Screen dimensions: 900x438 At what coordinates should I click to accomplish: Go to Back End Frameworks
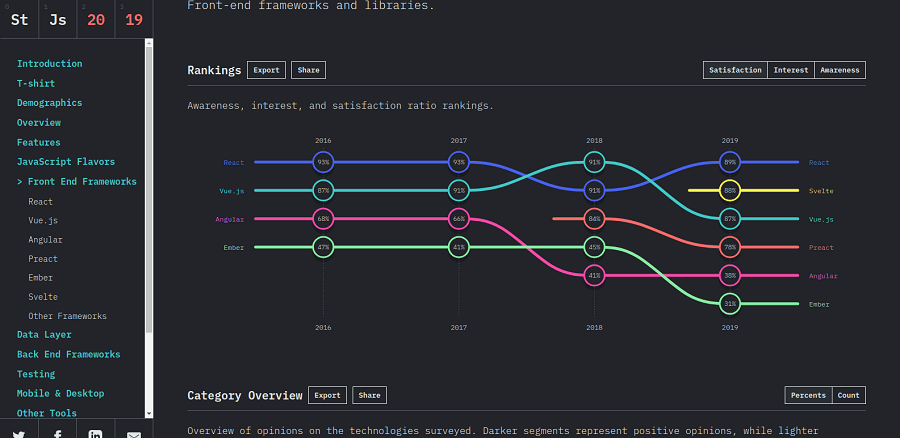[68, 354]
